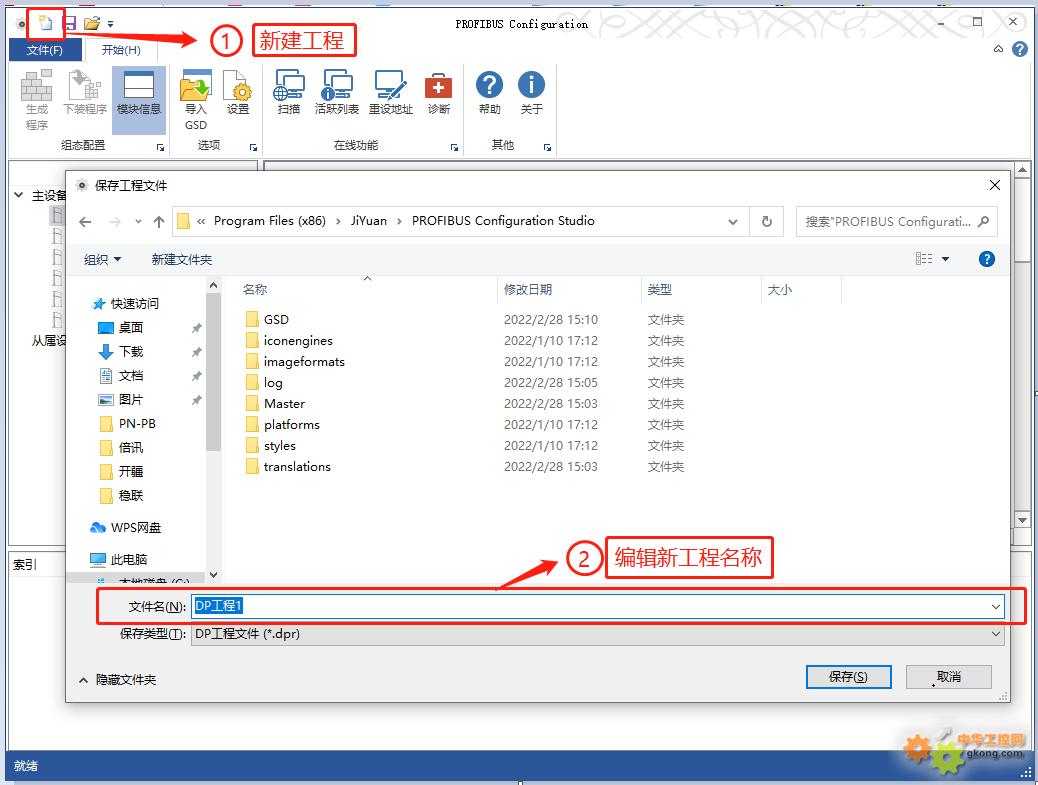The width and height of the screenshot is (1038, 785).
Task: Click the 重设地址 ribbon icon
Action: pyautogui.click(x=391, y=93)
